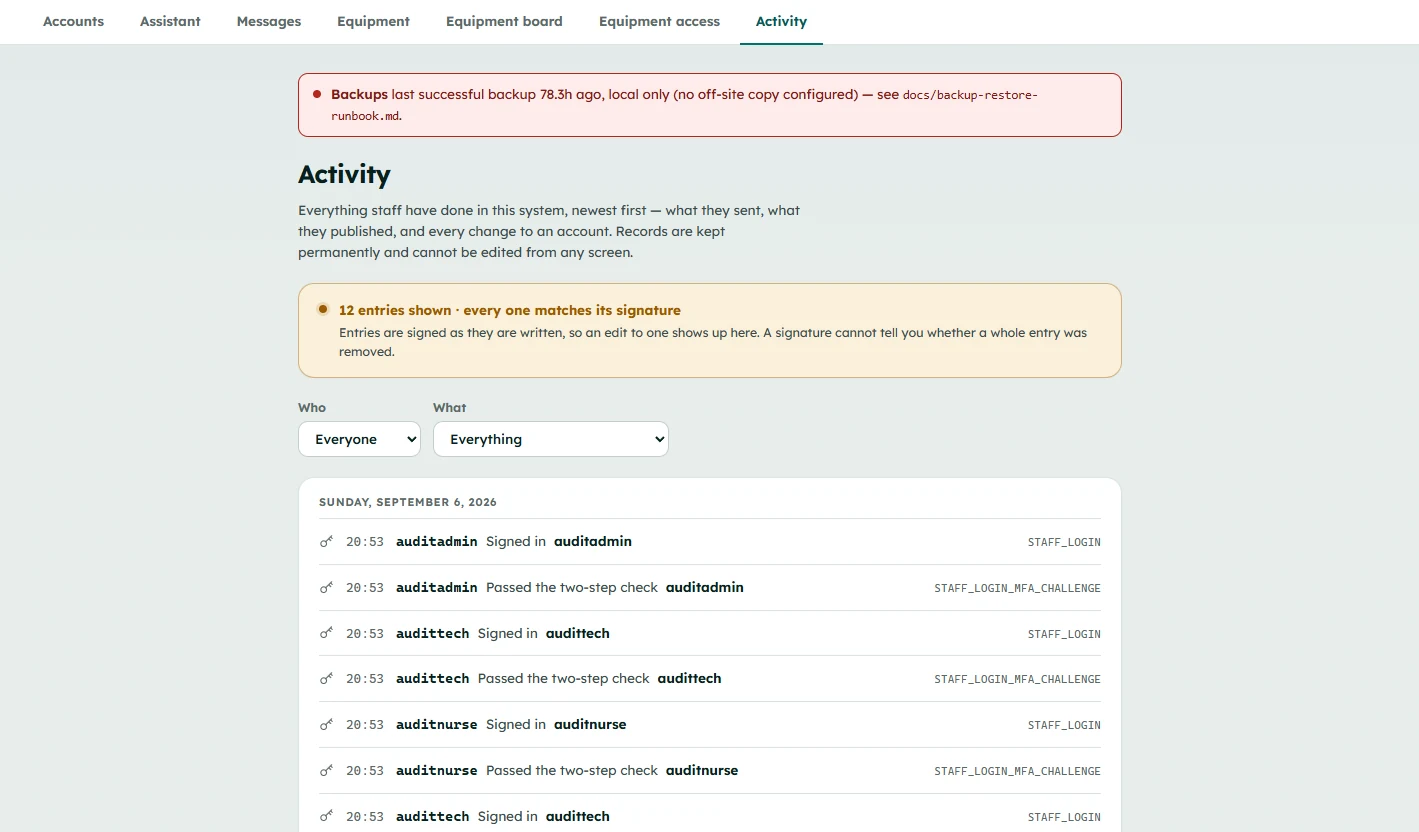Click 20:53 time in audittech two-step check row
The width and height of the screenshot is (1419, 832).
coord(365,679)
